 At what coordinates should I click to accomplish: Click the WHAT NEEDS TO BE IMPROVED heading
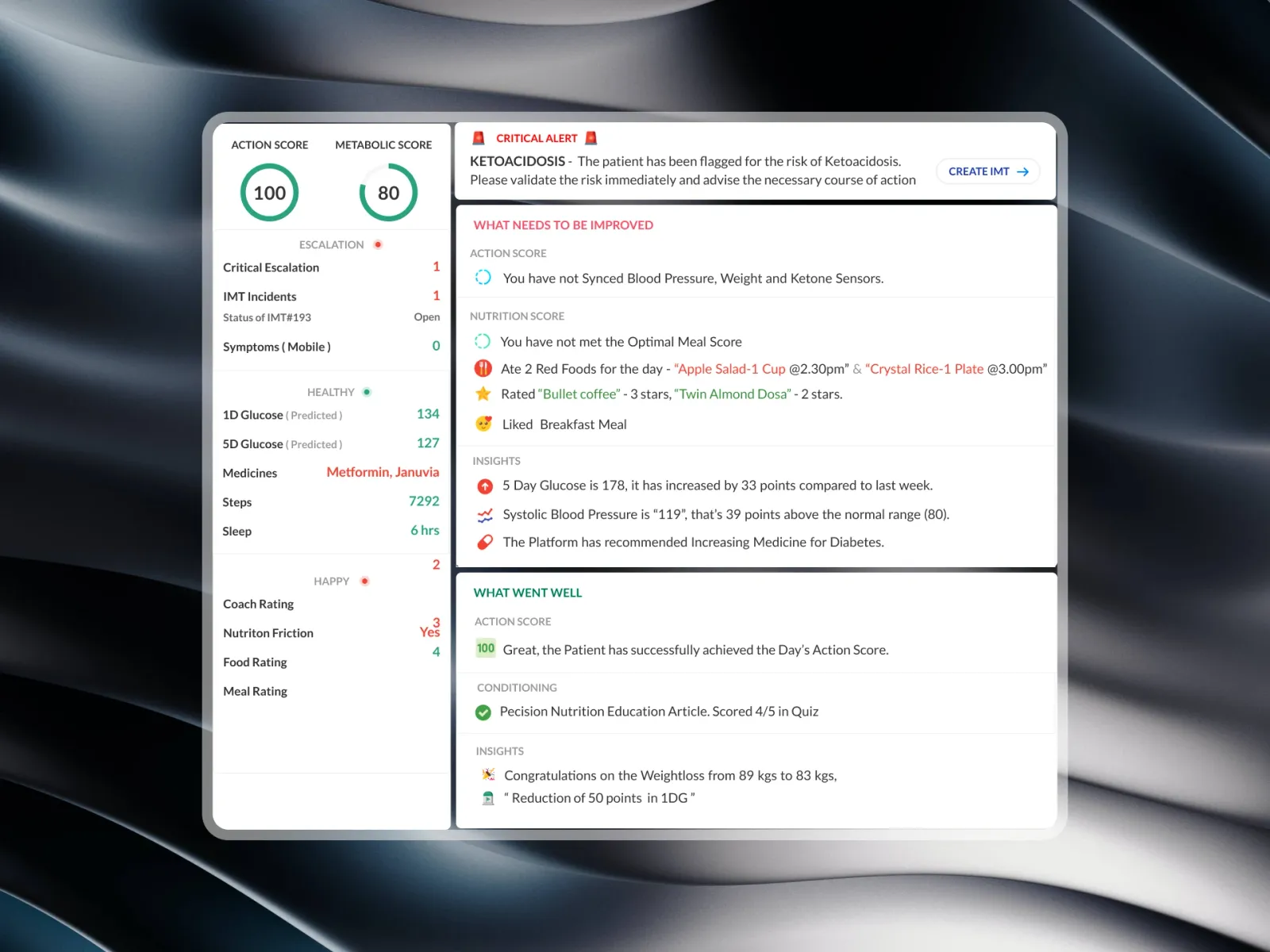pyautogui.click(x=564, y=225)
